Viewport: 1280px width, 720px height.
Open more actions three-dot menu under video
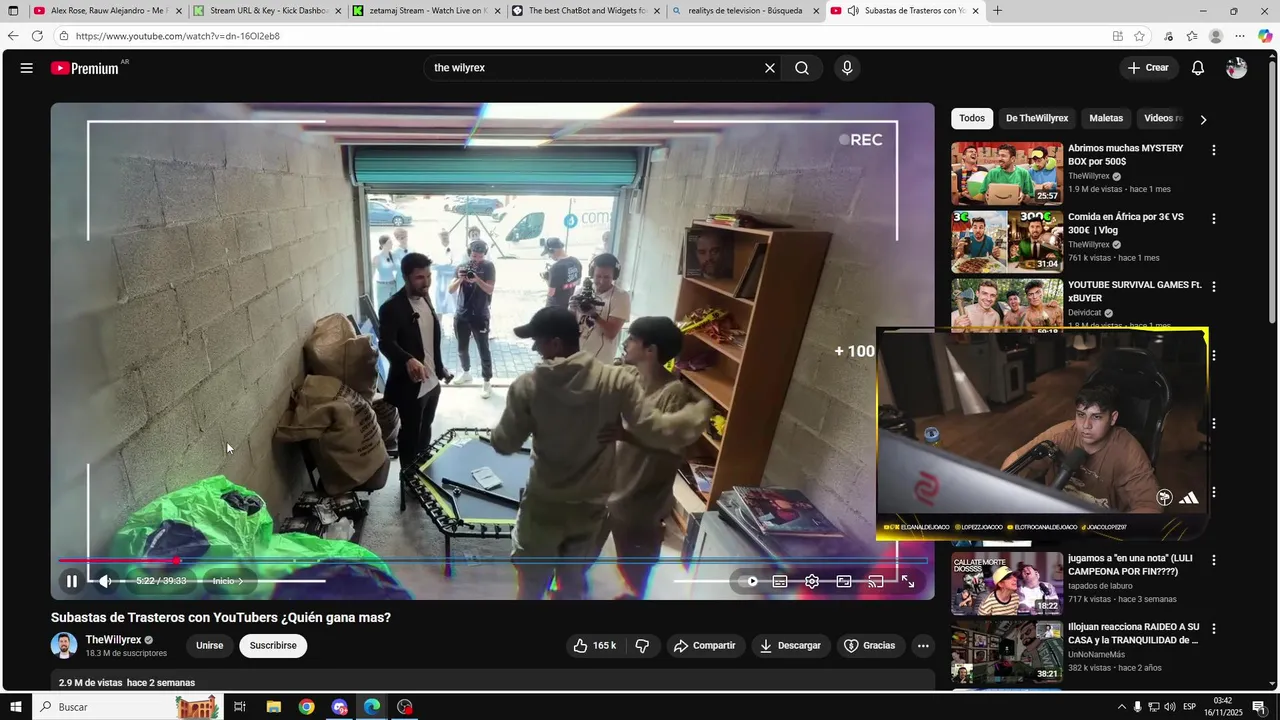pos(923,646)
